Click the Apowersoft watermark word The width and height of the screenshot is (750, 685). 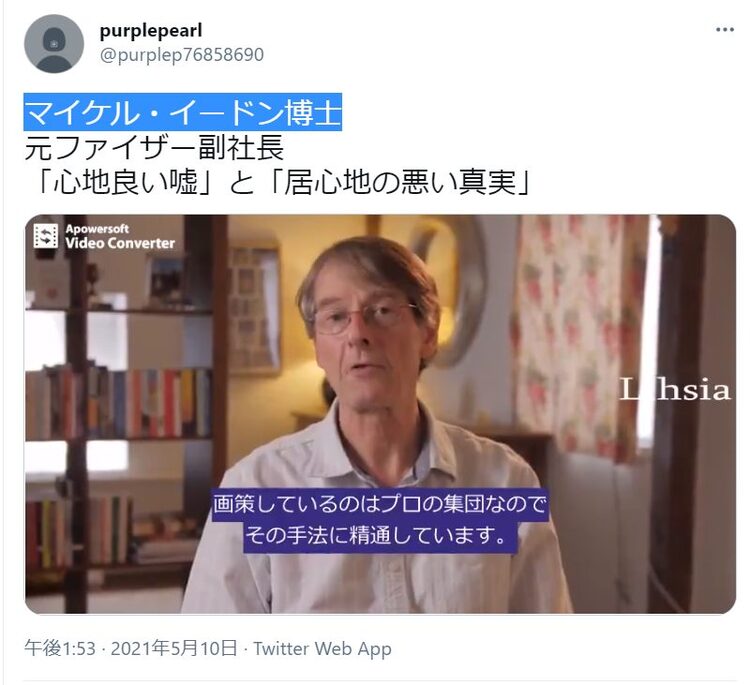click(x=98, y=229)
